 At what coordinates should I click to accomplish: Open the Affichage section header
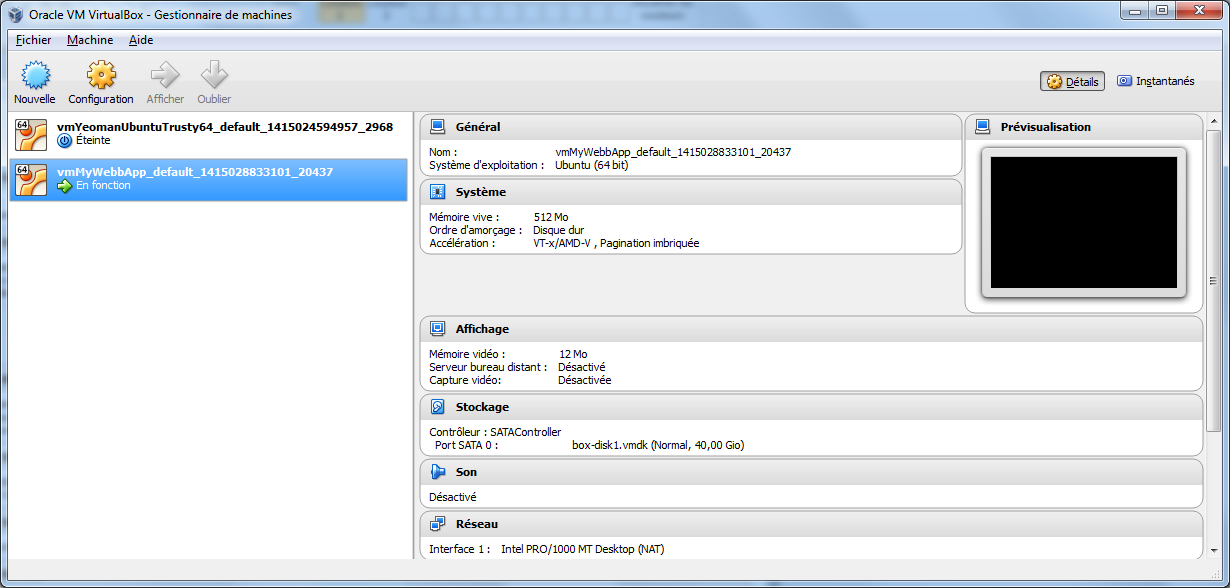tap(811, 329)
